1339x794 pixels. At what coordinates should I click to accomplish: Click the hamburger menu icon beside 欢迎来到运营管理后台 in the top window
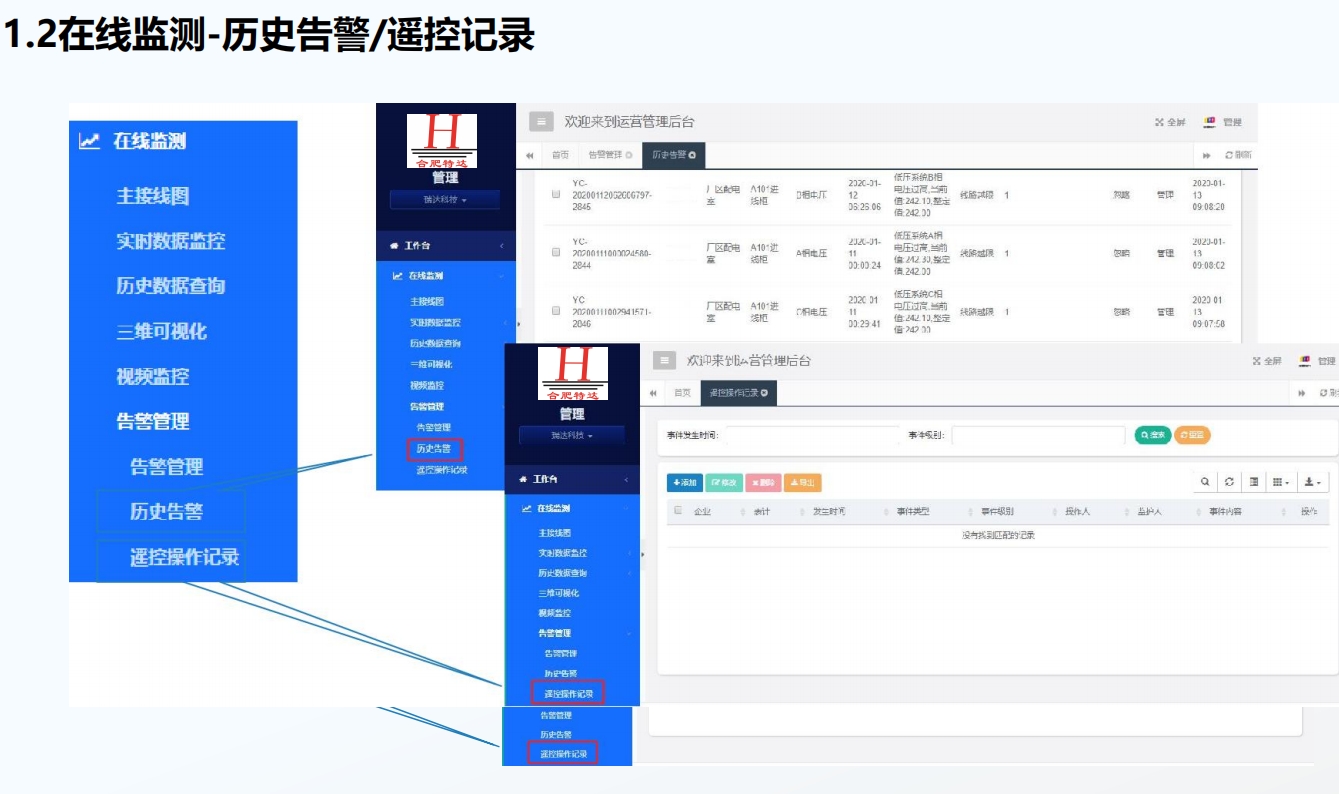(x=541, y=122)
